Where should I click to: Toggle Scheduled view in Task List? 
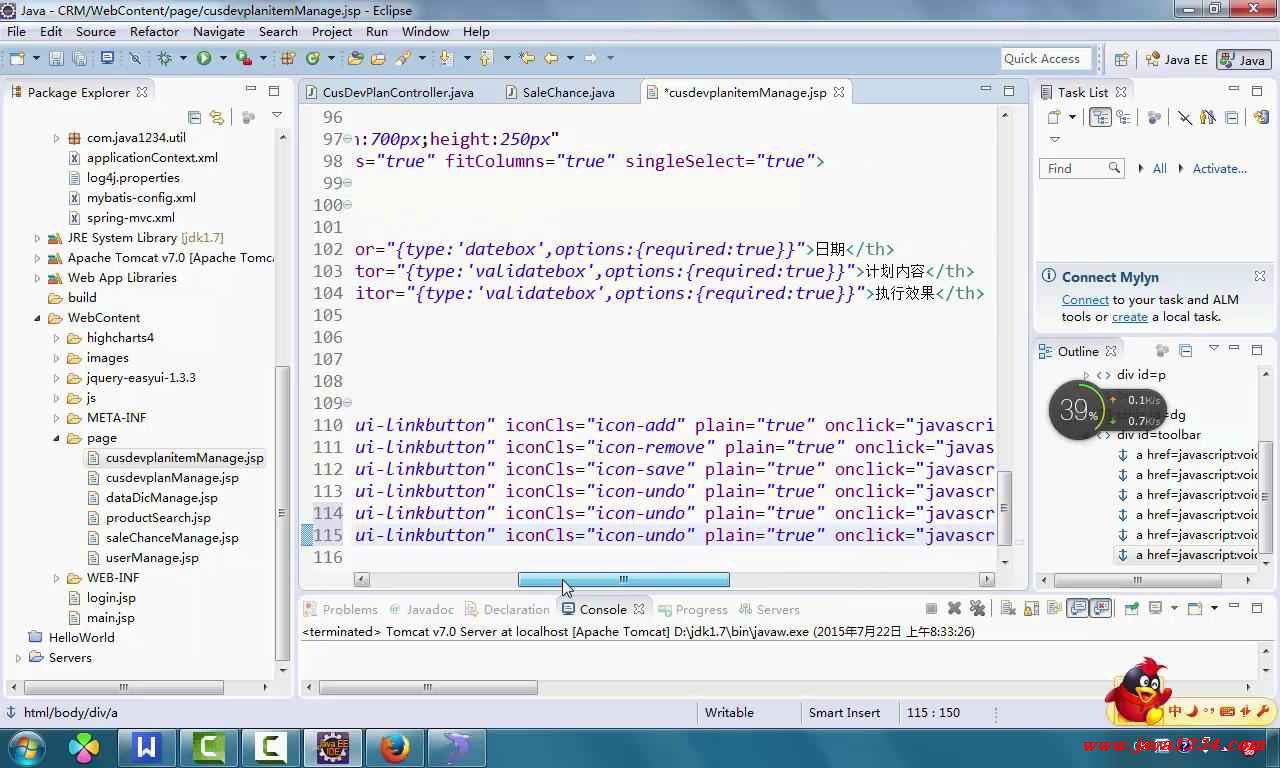pyautogui.click(x=1124, y=118)
